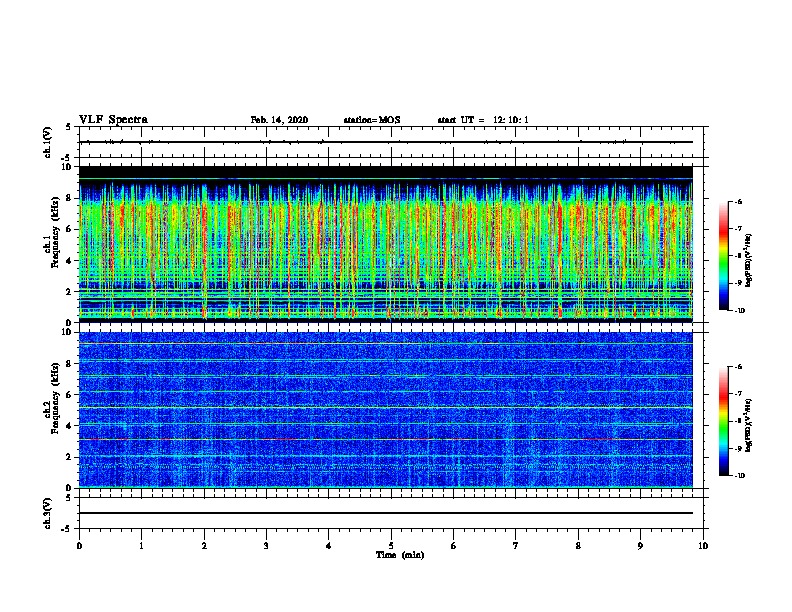The image size is (792, 612).
Task: Click time axis tick label '7'
Action: point(516,546)
